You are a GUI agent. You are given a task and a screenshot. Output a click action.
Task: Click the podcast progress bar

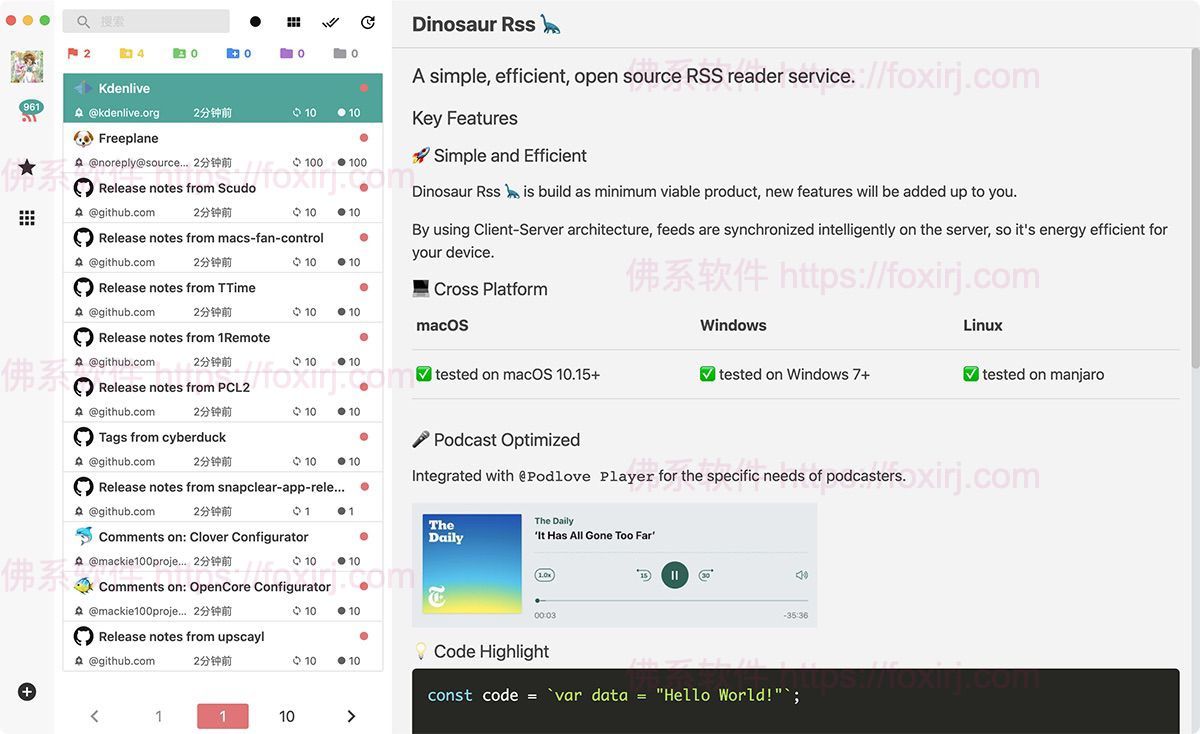point(670,600)
